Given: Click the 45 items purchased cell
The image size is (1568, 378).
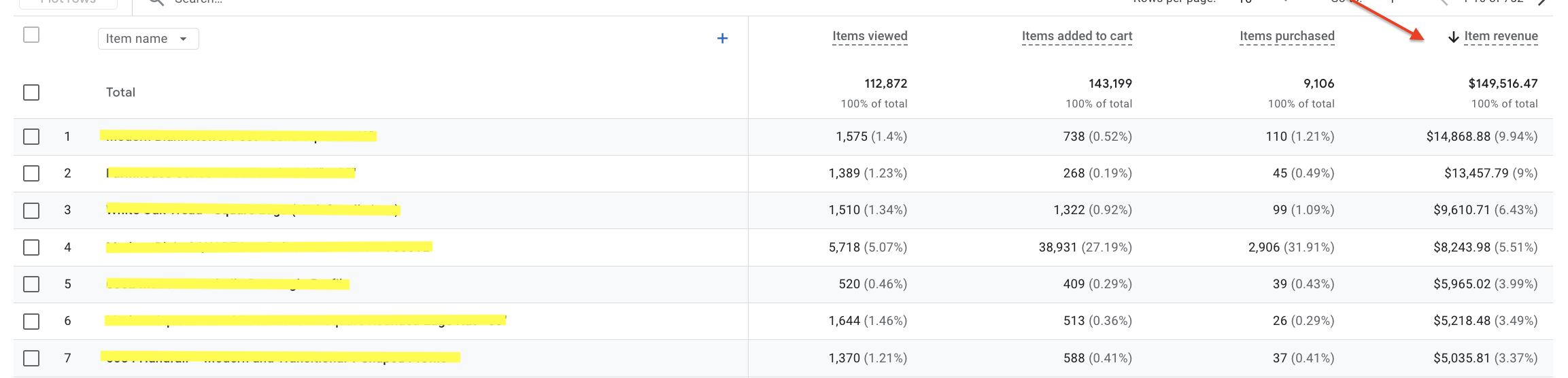Looking at the screenshot, I should (x=1303, y=173).
